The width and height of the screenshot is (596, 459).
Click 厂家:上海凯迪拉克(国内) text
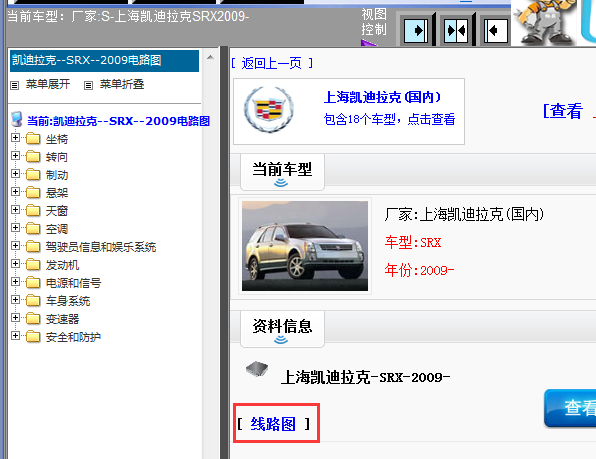coord(464,214)
